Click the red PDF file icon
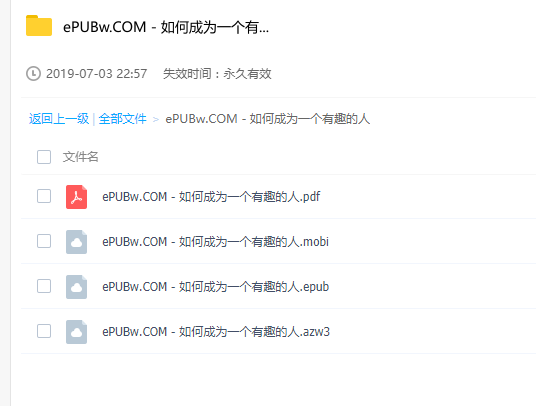Screen dimensions: 536x406 (x=76, y=197)
